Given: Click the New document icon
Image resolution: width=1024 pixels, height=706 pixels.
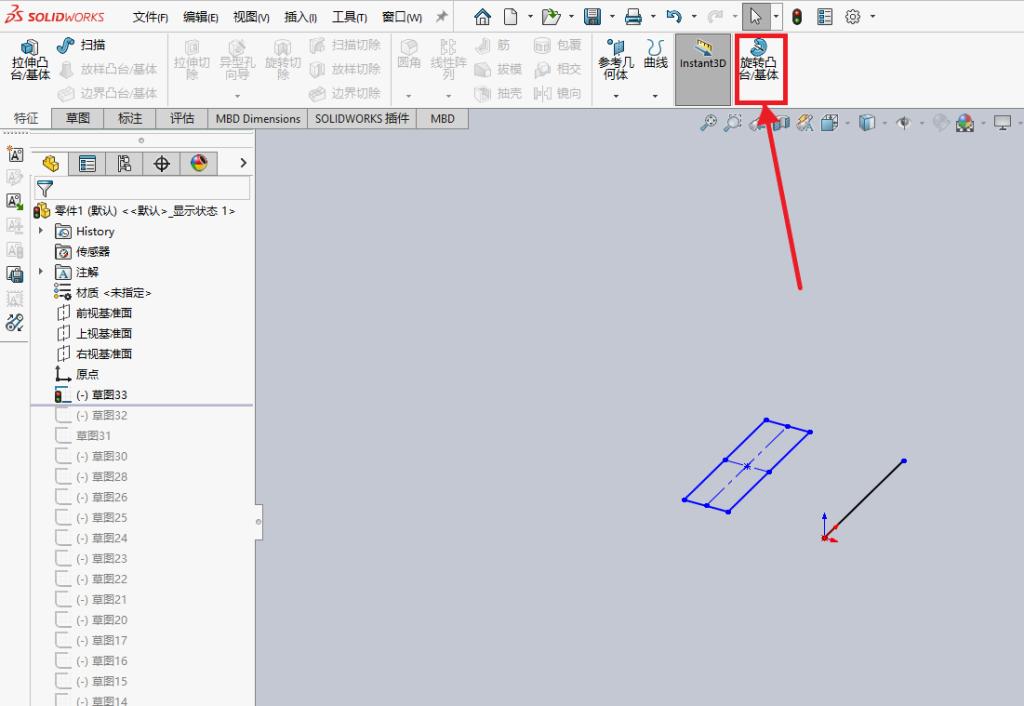Looking at the screenshot, I should pos(511,16).
